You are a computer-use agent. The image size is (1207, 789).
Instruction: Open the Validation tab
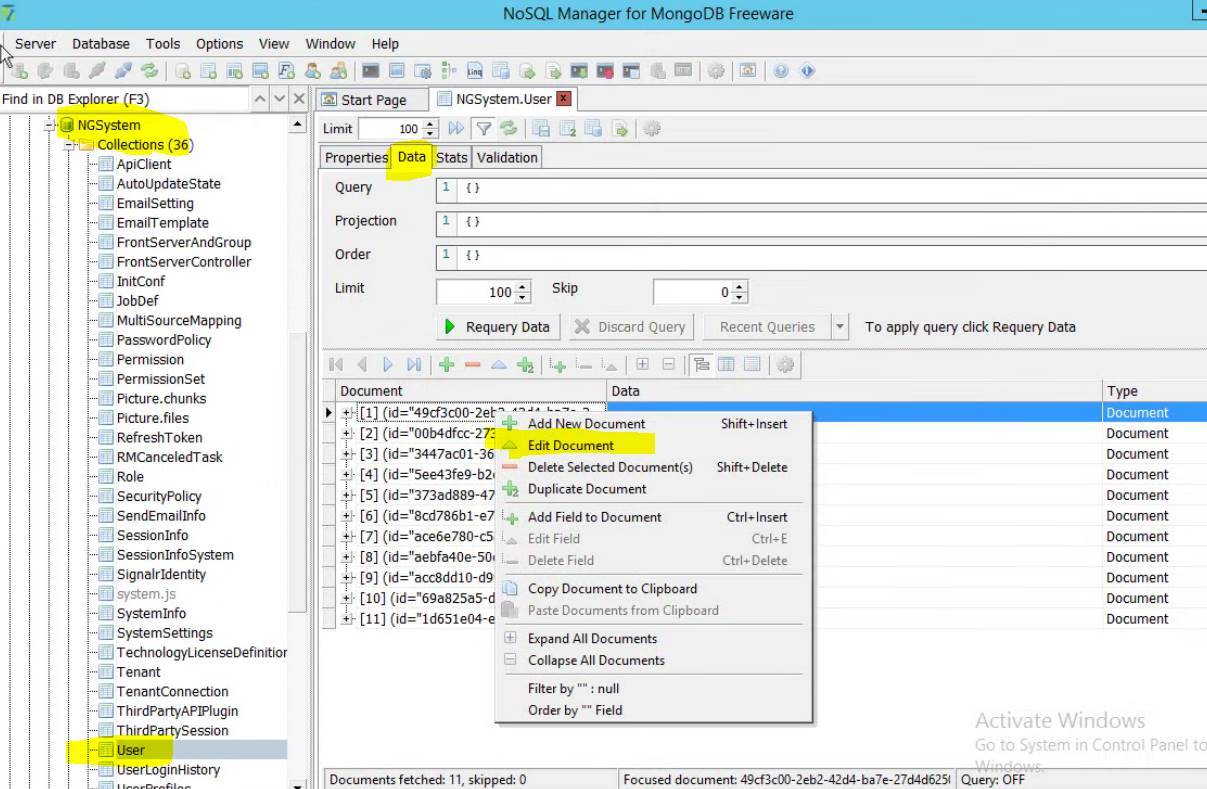[x=507, y=157]
